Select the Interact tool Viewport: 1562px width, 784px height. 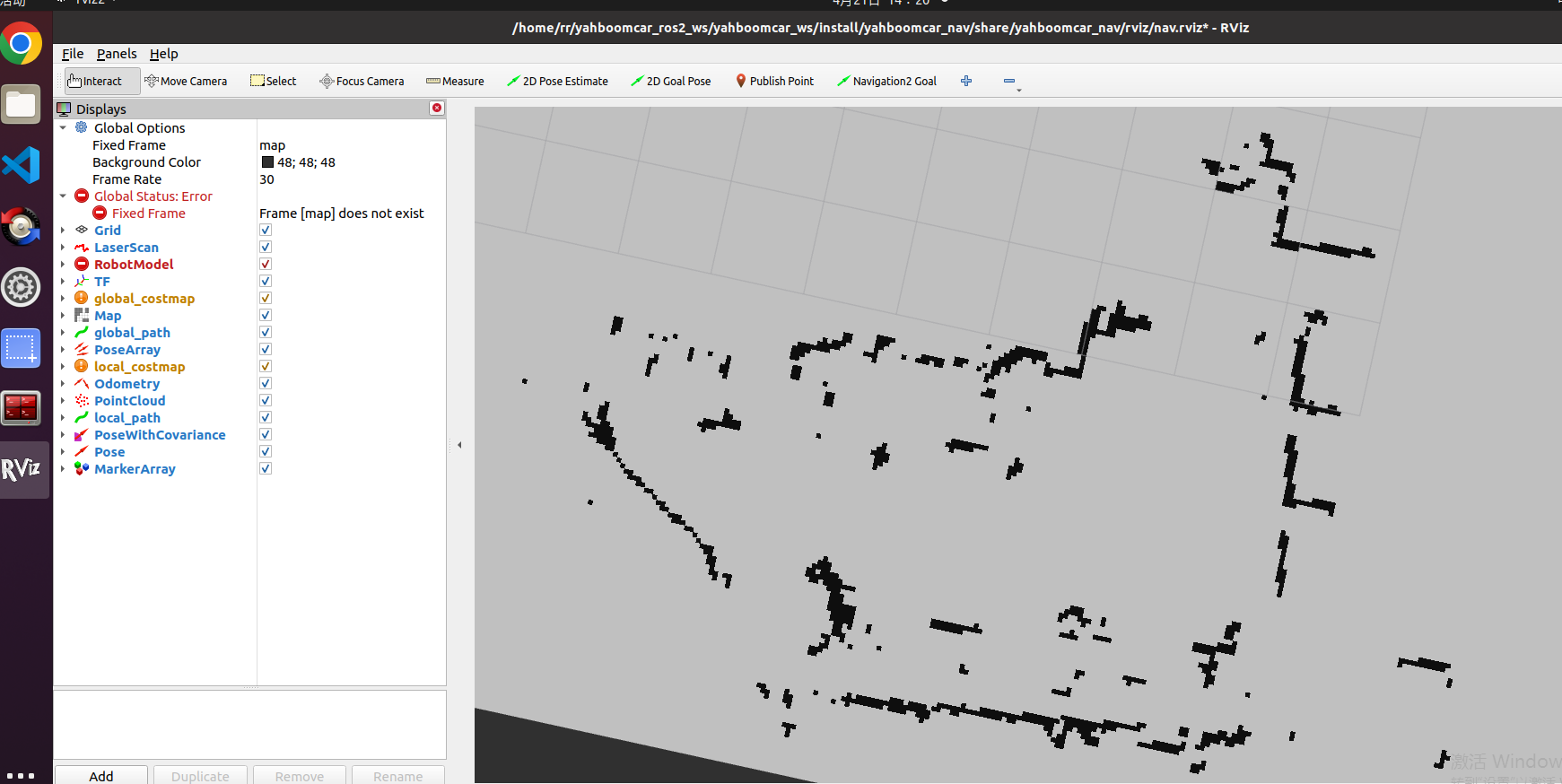(x=102, y=81)
